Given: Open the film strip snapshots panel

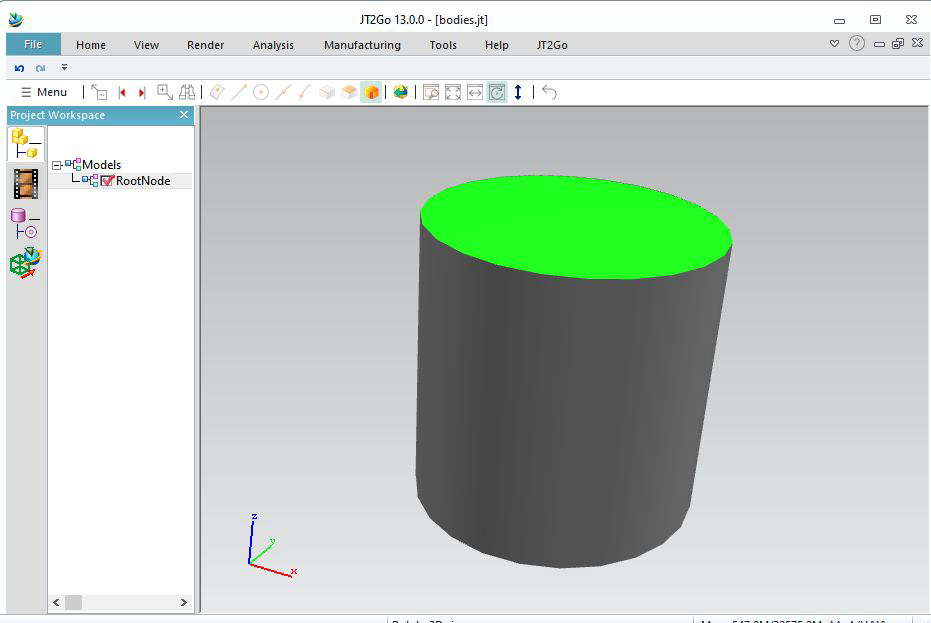Looking at the screenshot, I should (x=26, y=184).
